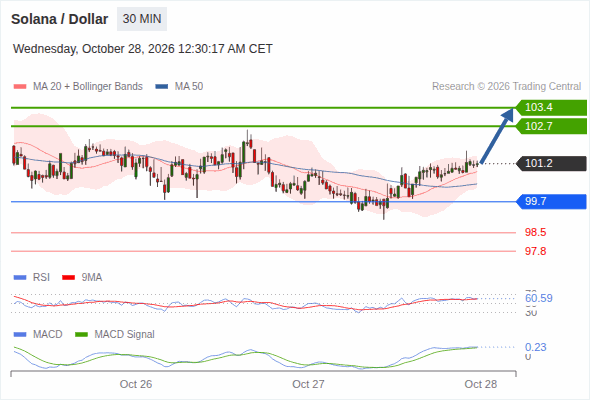Click the MA 20 + Bollinger Bands legend swatch
The image size is (590, 400).
pos(20,87)
